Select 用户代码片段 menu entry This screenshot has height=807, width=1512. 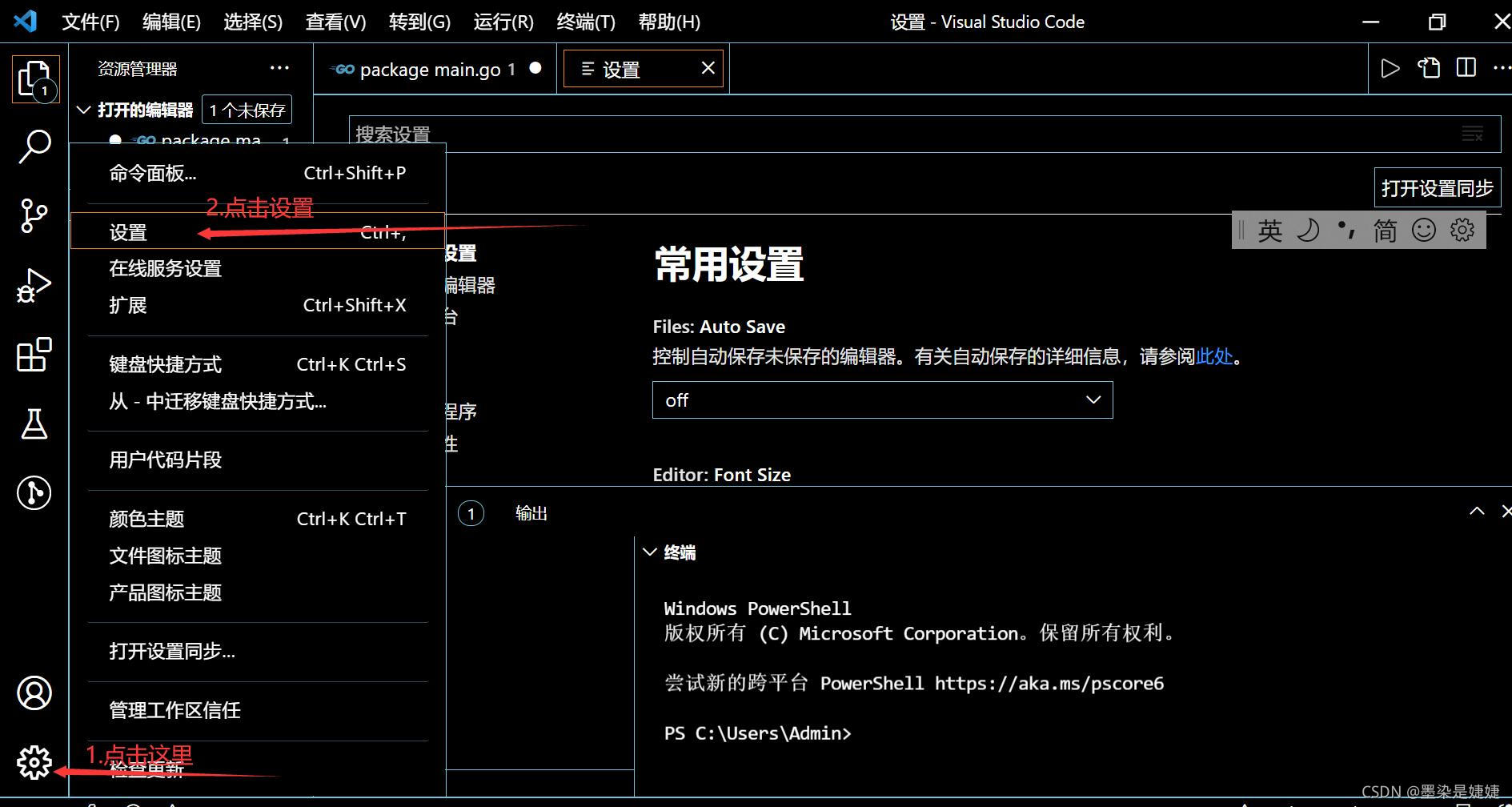pyautogui.click(x=258, y=460)
